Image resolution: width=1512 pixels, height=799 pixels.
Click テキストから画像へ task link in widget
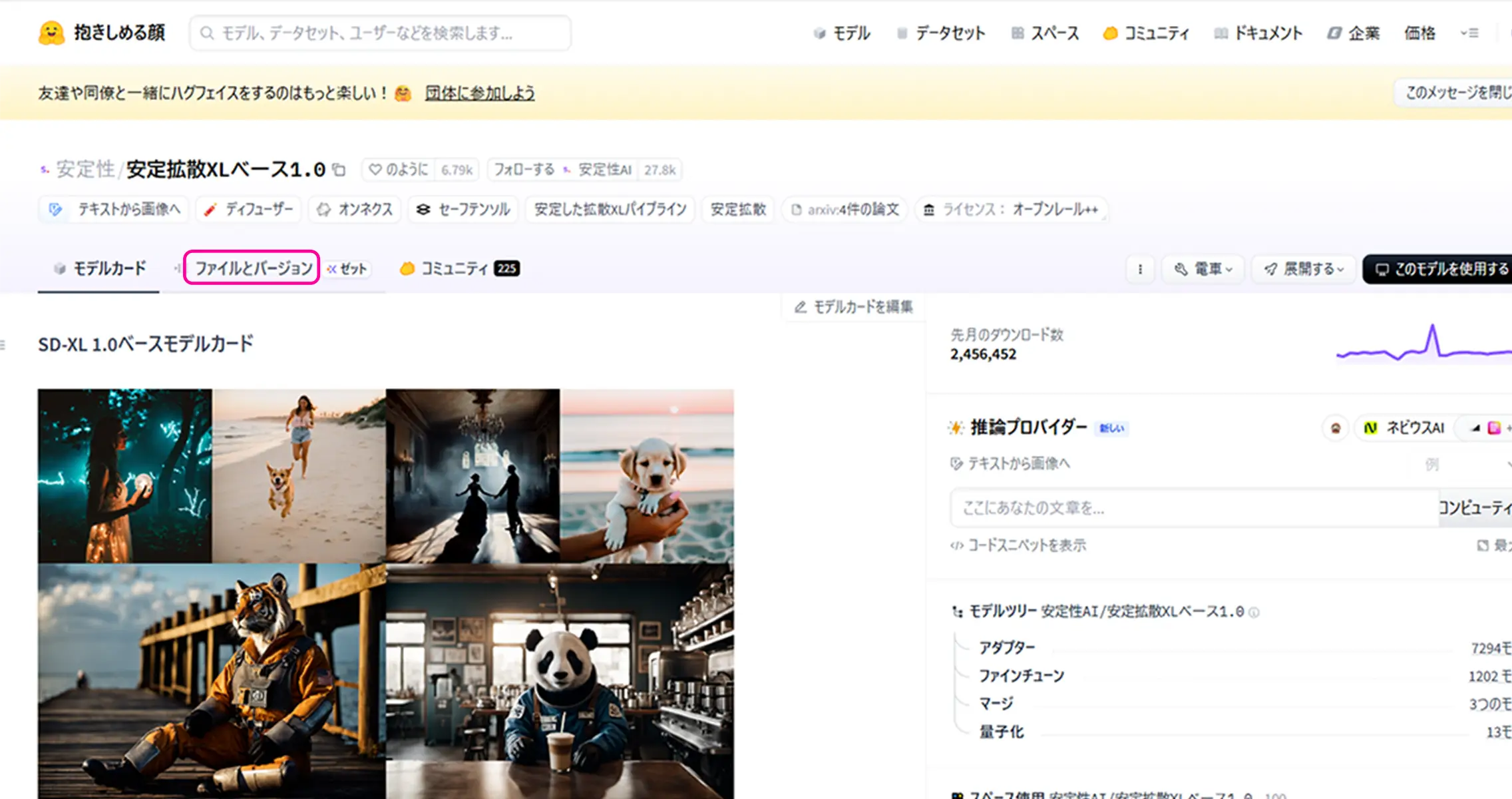[x=1010, y=463]
